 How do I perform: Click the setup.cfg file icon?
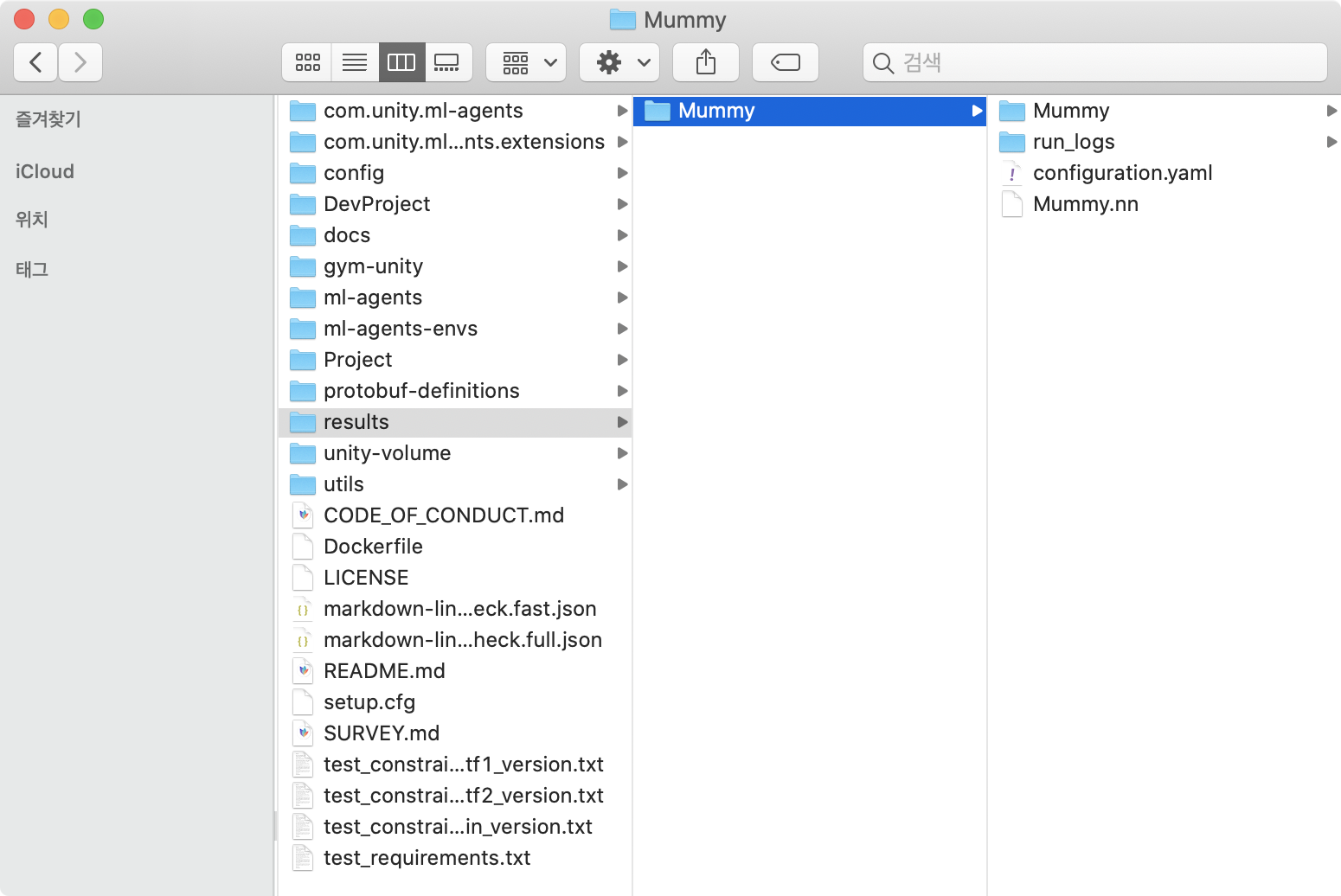coord(303,702)
